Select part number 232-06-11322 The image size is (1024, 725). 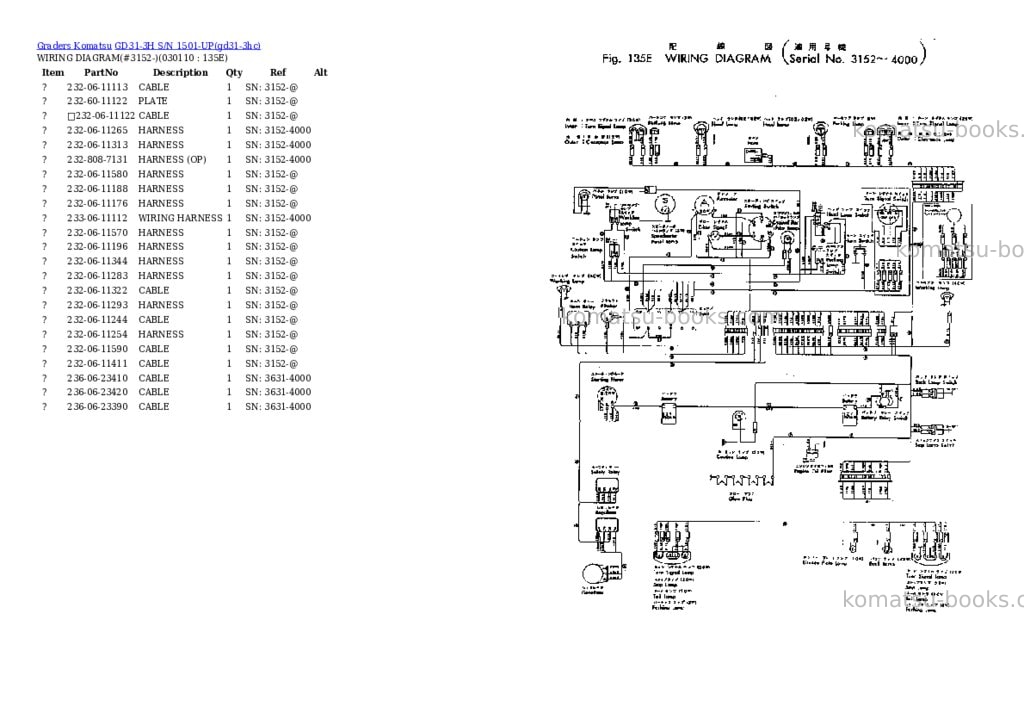[x=97, y=291]
